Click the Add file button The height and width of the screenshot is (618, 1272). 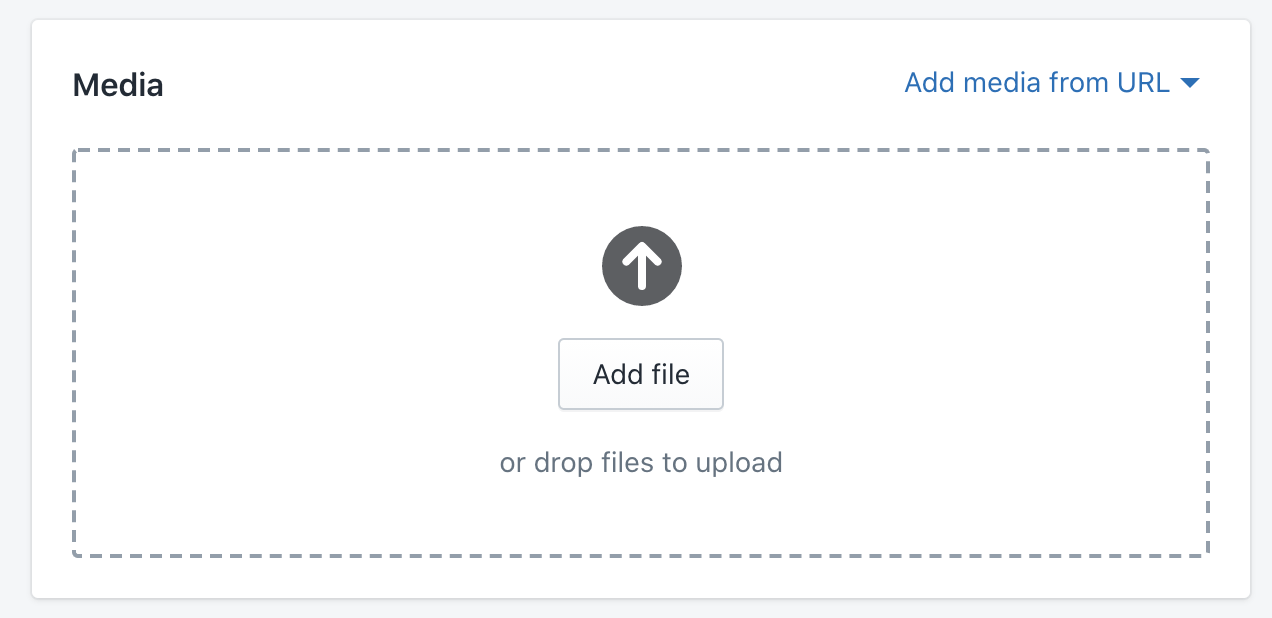pyautogui.click(x=641, y=374)
